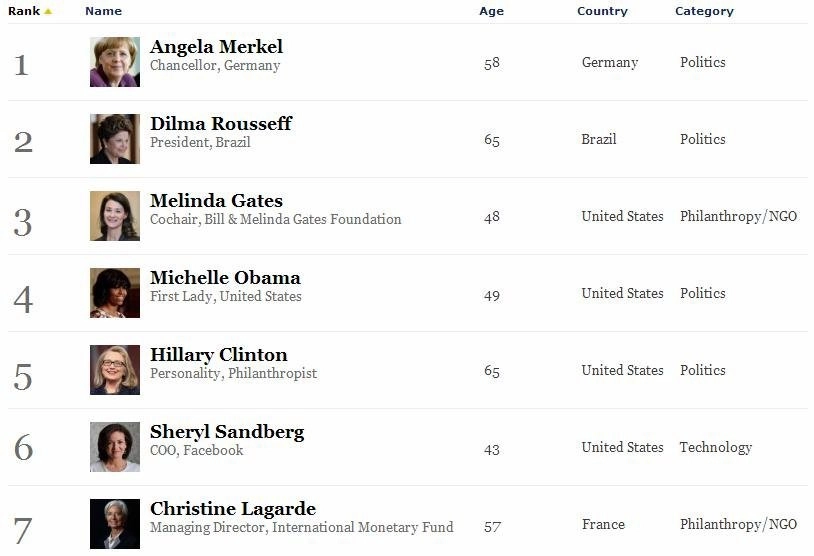Sort the list by Age column
This screenshot has width=814, height=556.
(x=491, y=11)
